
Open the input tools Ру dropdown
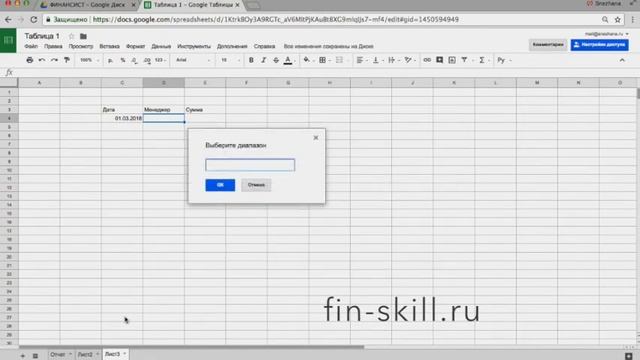pyautogui.click(x=504, y=60)
